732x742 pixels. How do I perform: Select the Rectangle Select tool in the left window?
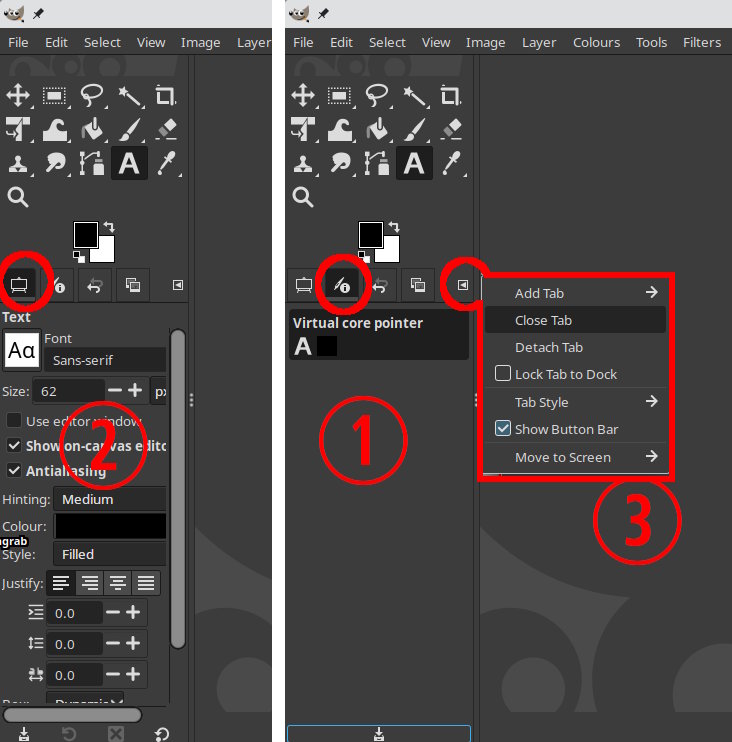pos(55,96)
